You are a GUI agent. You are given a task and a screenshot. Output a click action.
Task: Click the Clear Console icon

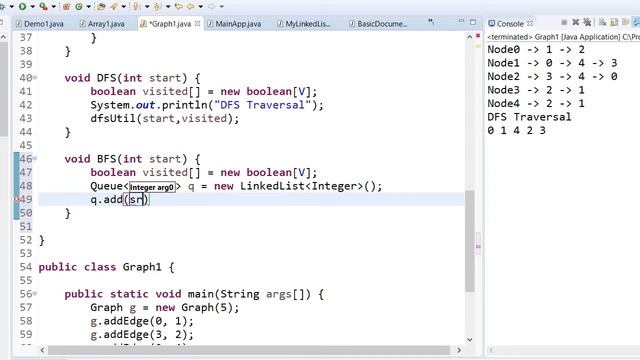pos(602,22)
